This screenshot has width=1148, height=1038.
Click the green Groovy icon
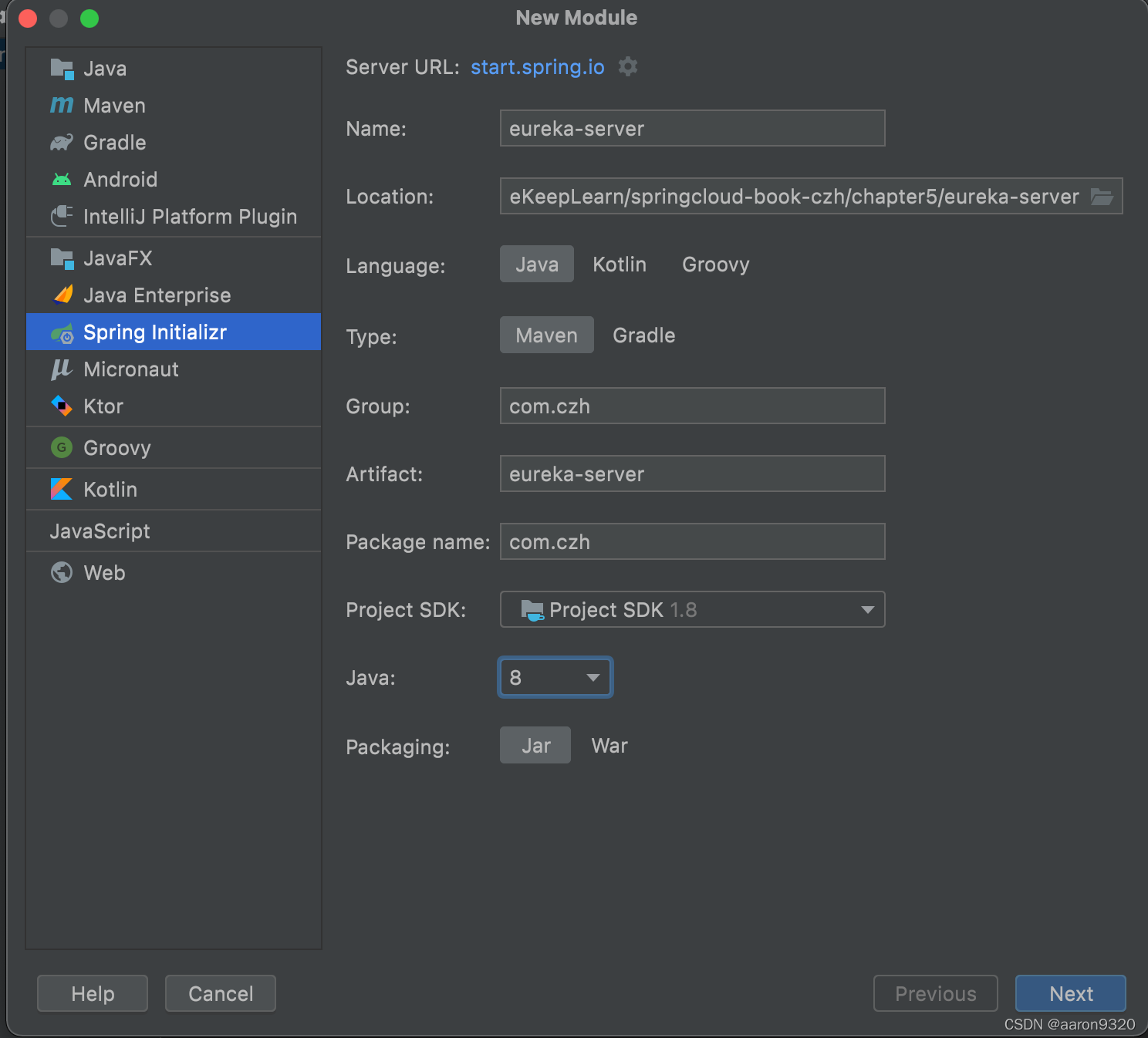62,448
